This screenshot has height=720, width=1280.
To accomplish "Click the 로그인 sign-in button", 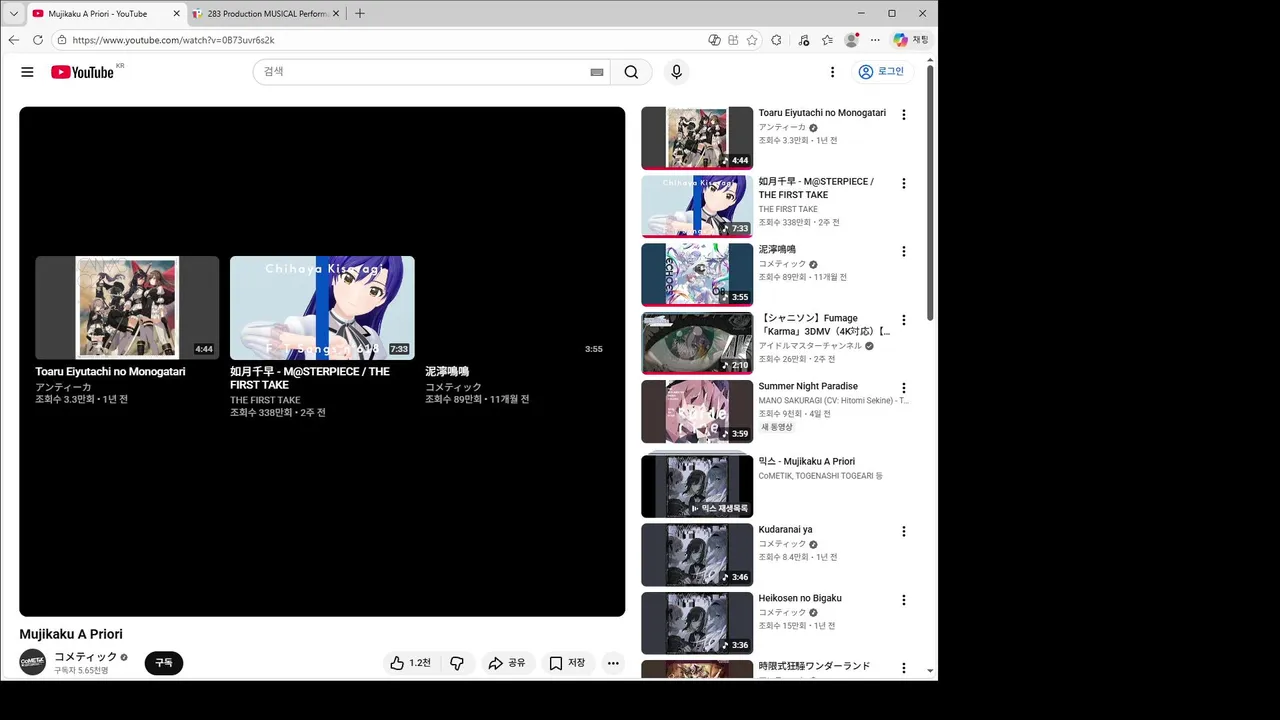I will (x=881, y=72).
